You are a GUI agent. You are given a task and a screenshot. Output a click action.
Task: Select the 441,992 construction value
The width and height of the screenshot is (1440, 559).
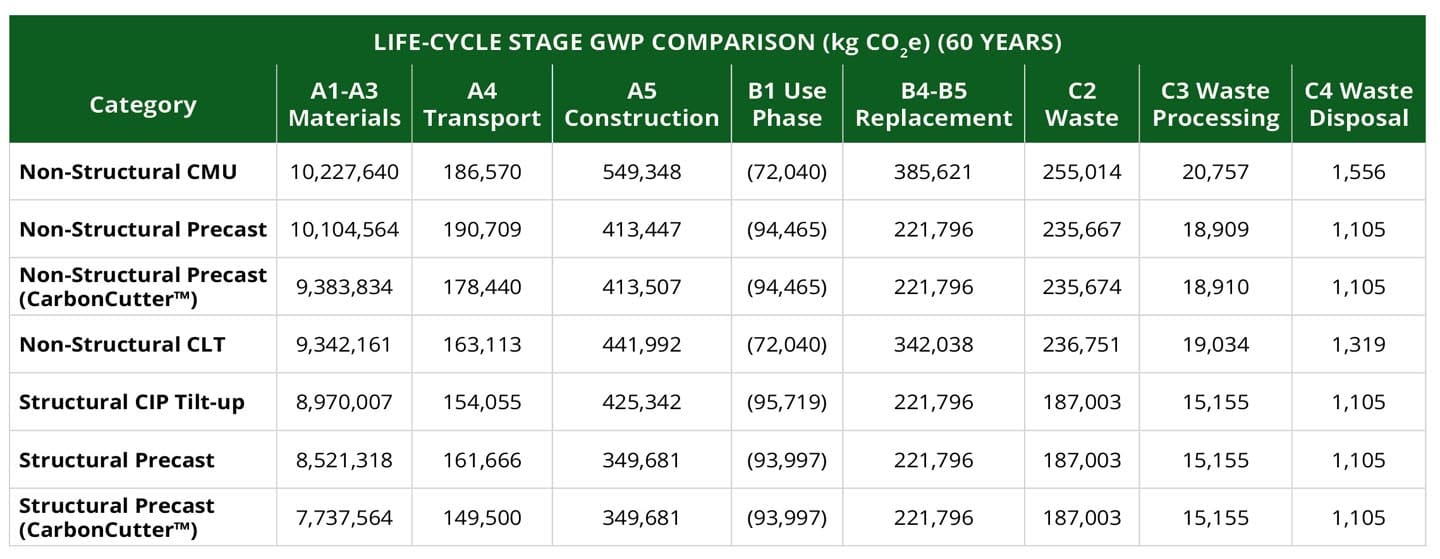coord(641,345)
